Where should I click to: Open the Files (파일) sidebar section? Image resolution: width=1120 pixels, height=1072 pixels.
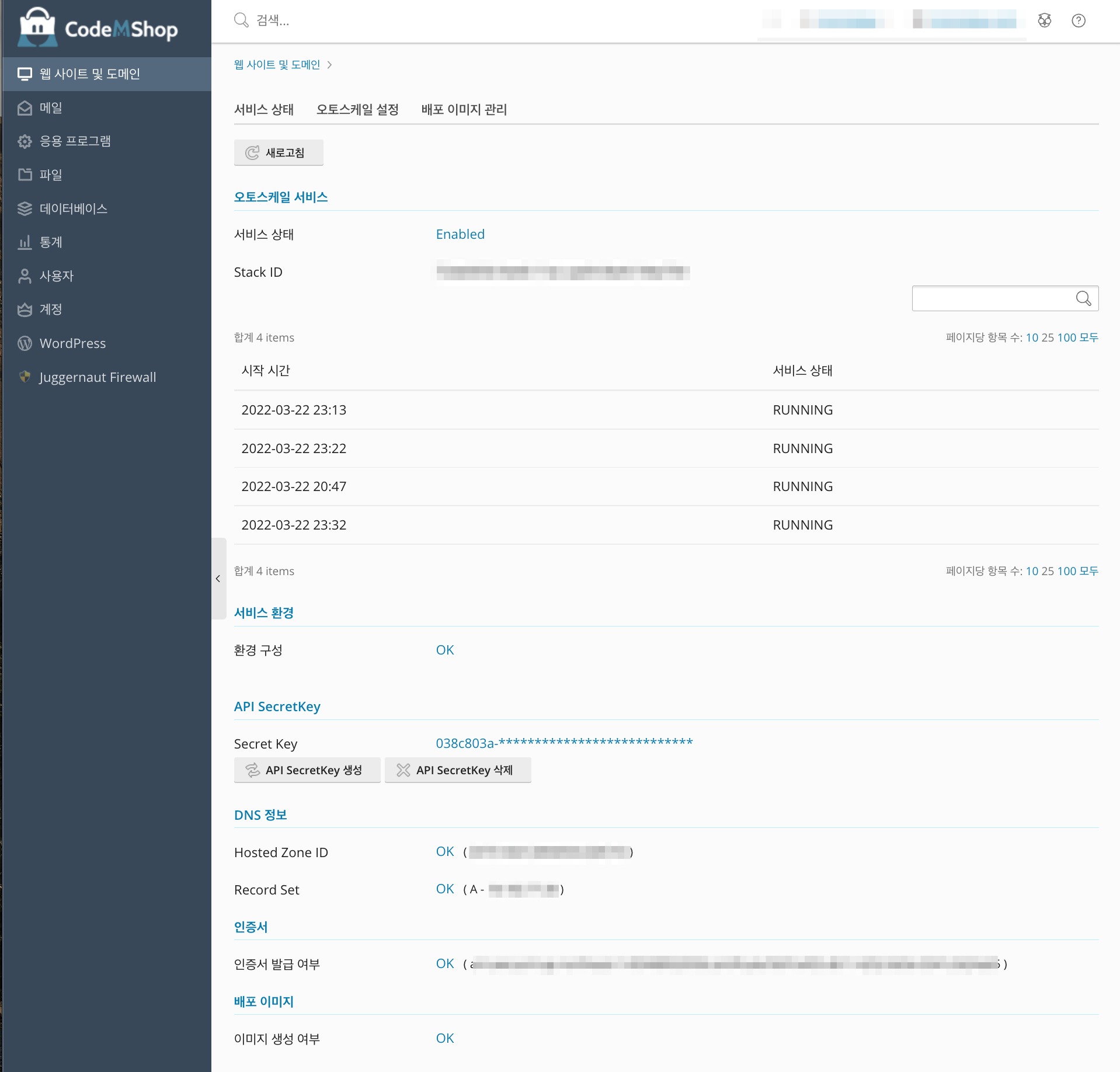51,175
